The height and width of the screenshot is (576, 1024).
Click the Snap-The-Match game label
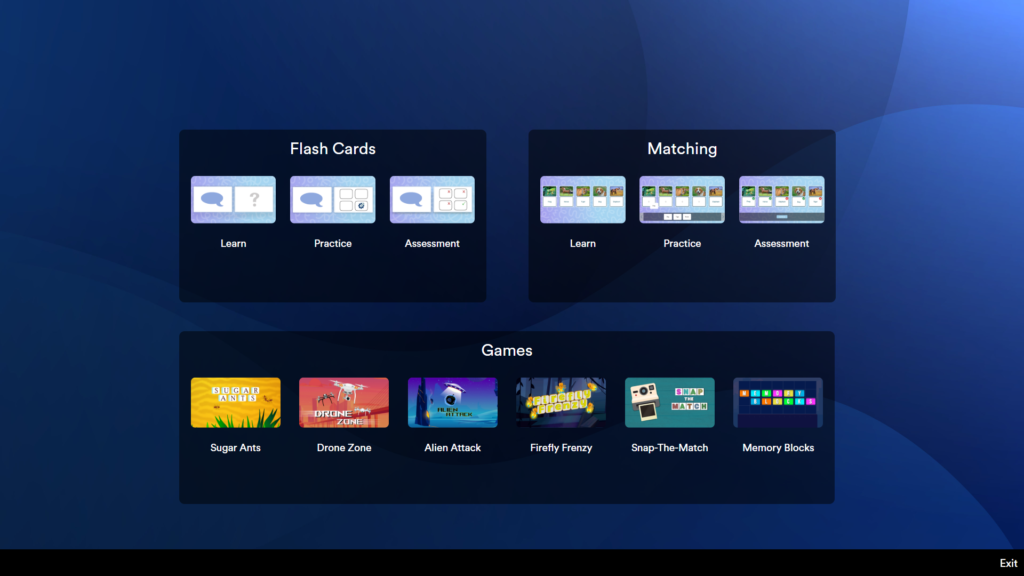tap(669, 448)
